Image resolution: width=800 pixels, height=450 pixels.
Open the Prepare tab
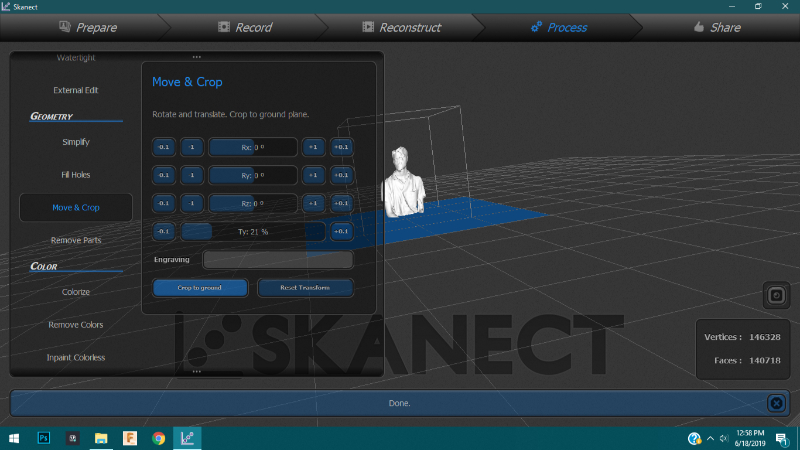pyautogui.click(x=88, y=28)
